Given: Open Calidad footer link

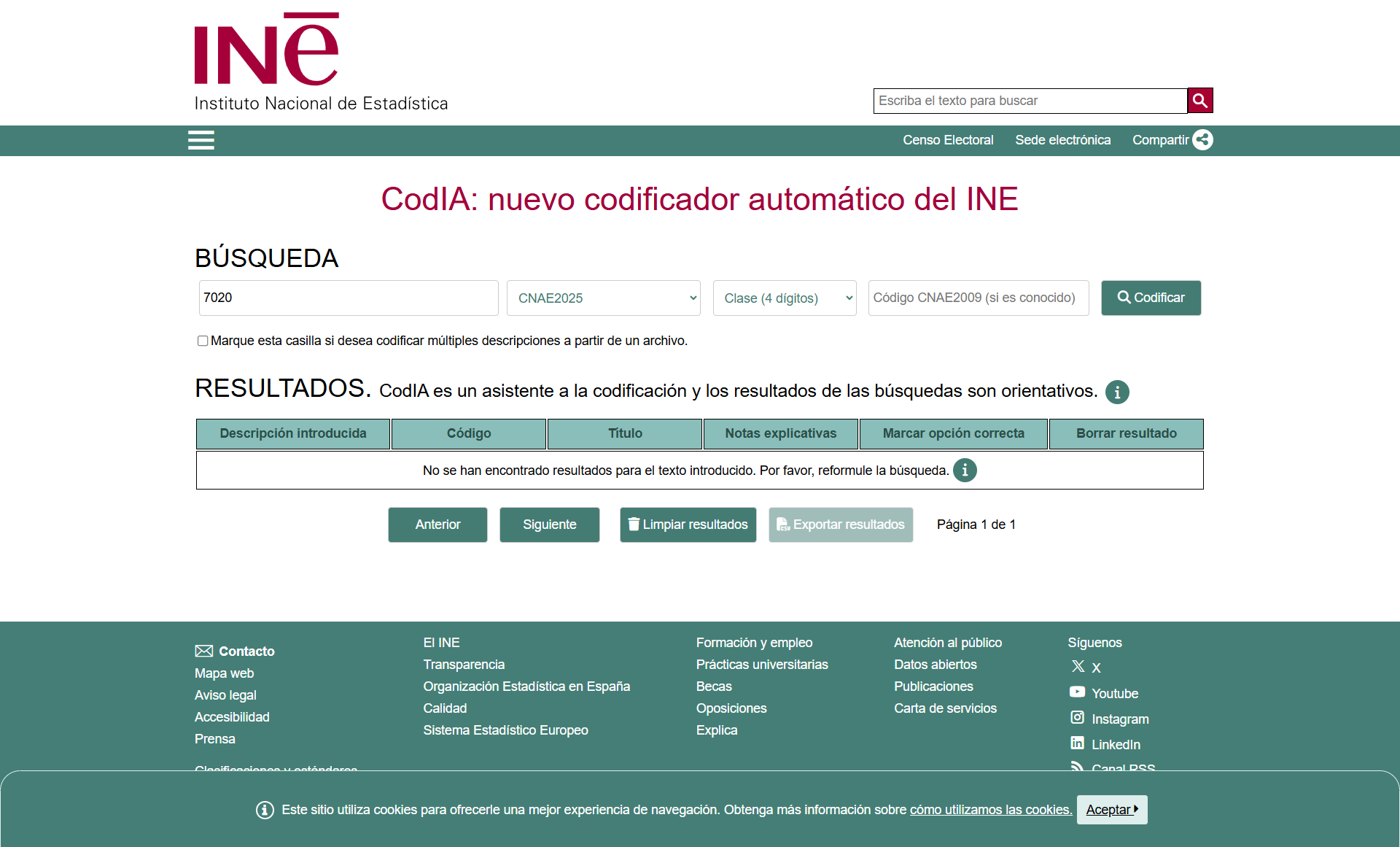Looking at the screenshot, I should pyautogui.click(x=445, y=708).
